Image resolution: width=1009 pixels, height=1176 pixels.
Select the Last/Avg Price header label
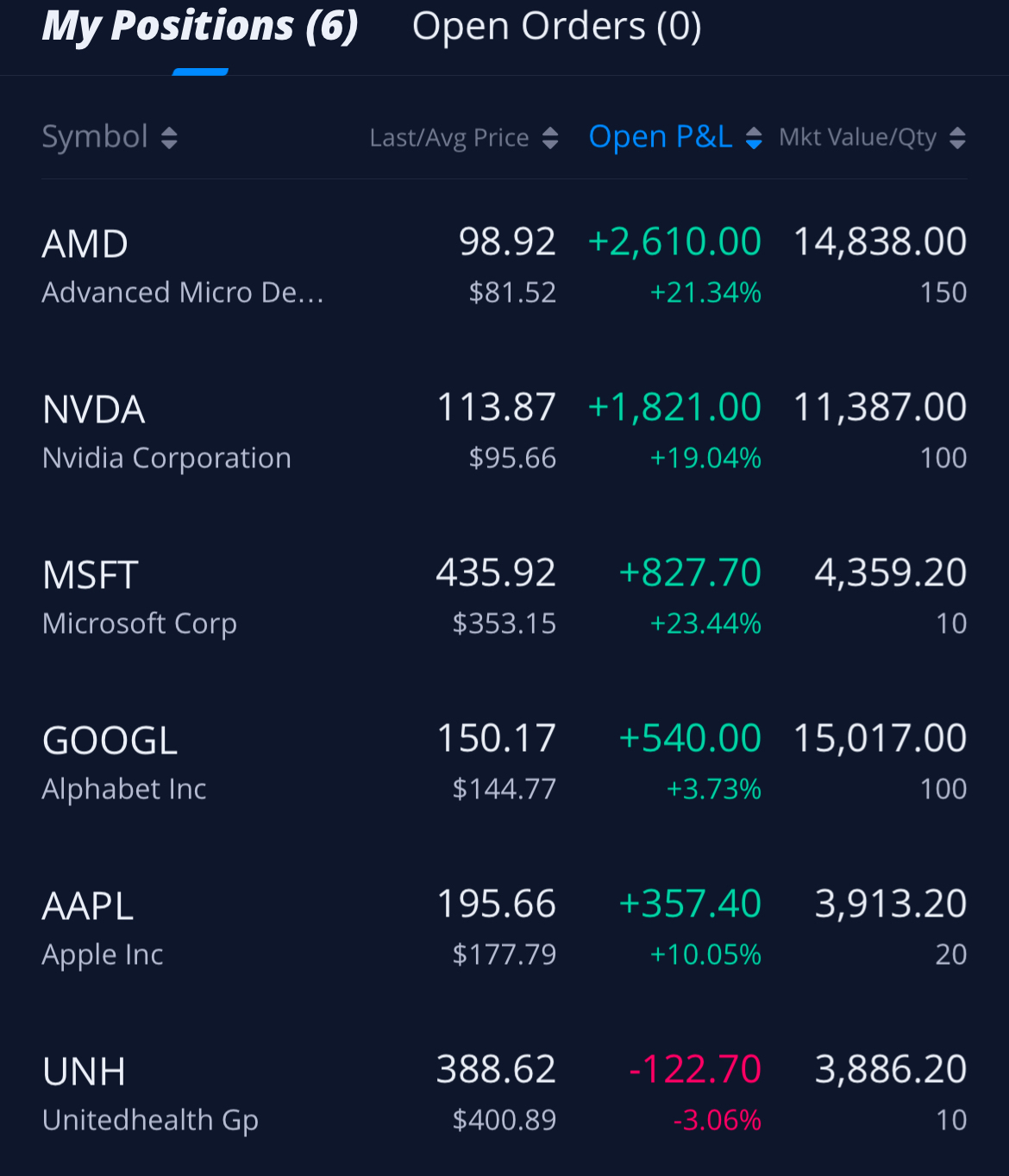coord(449,138)
